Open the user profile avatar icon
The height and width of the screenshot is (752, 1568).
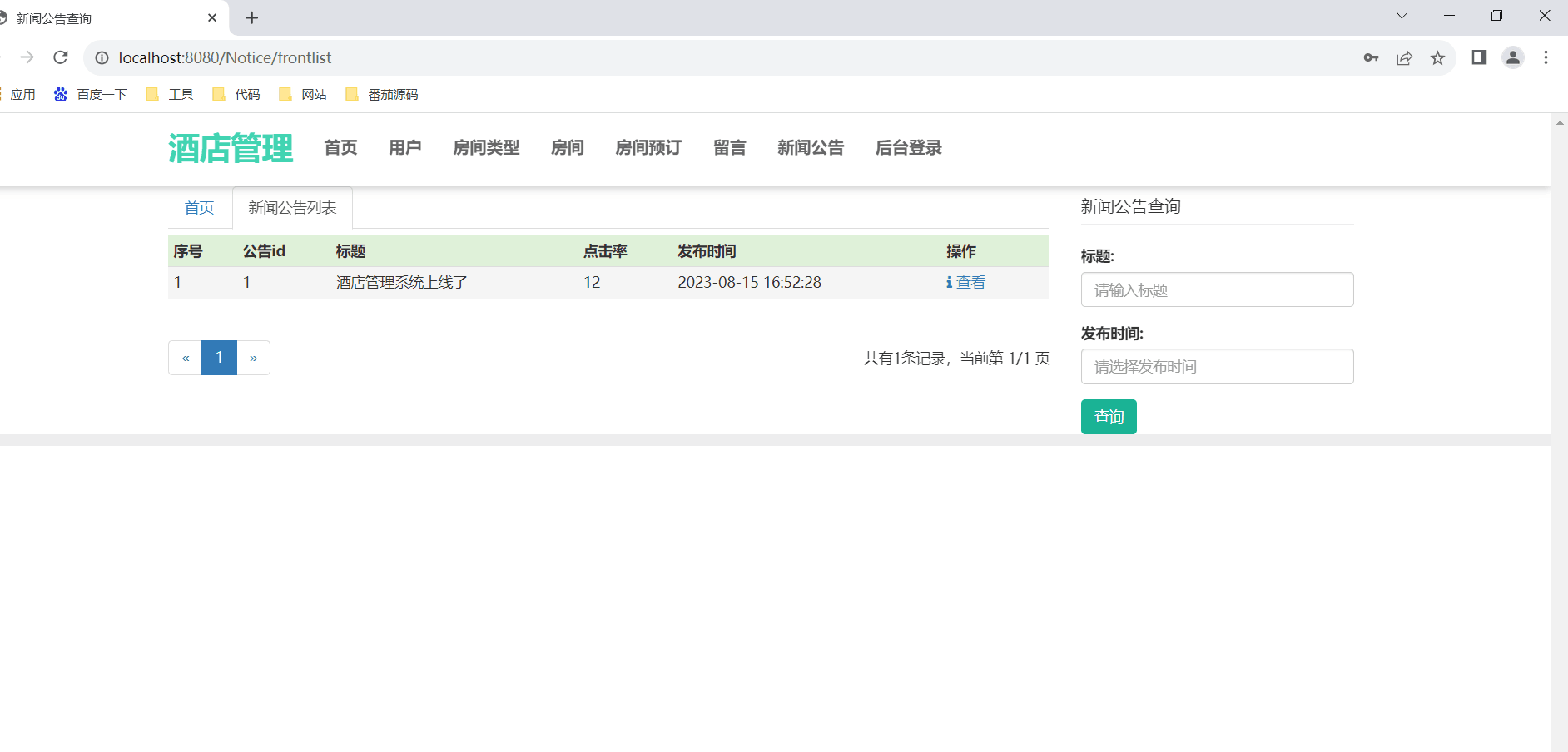[x=1513, y=57]
